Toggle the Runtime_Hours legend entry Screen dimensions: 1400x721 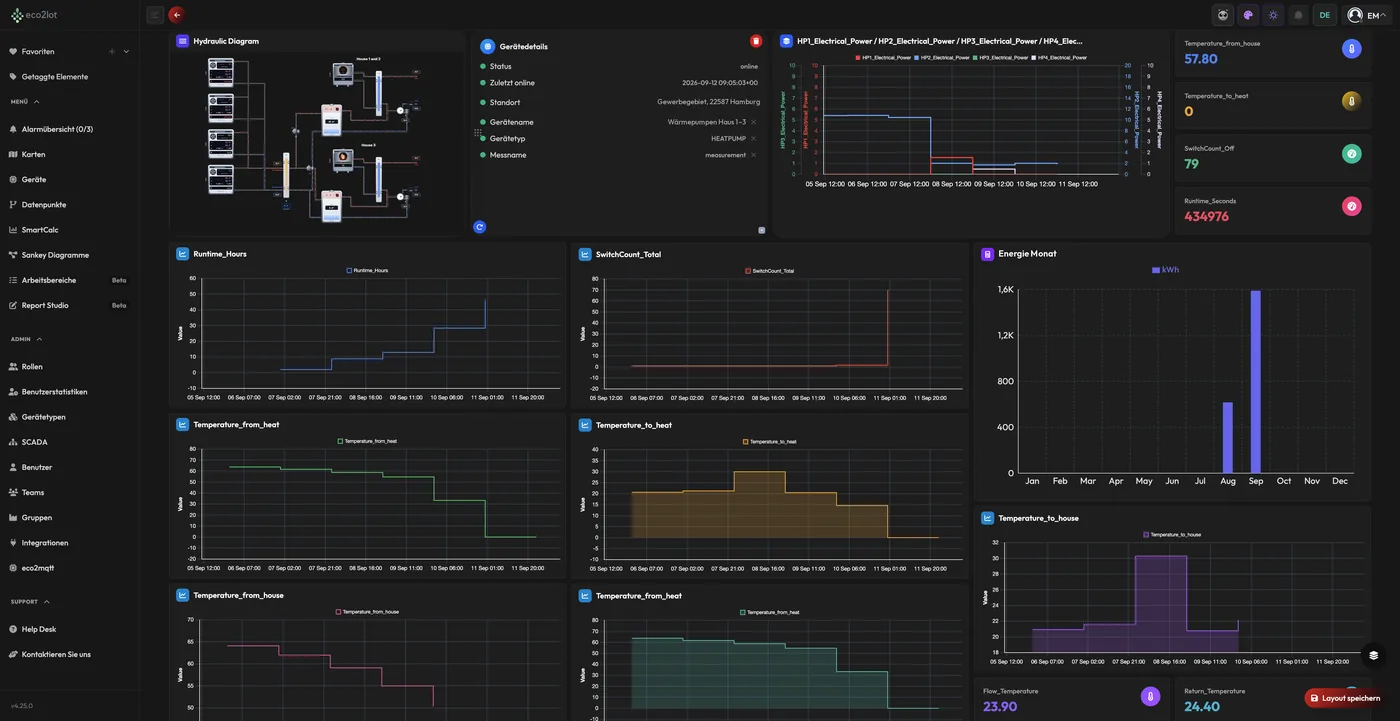coord(367,270)
